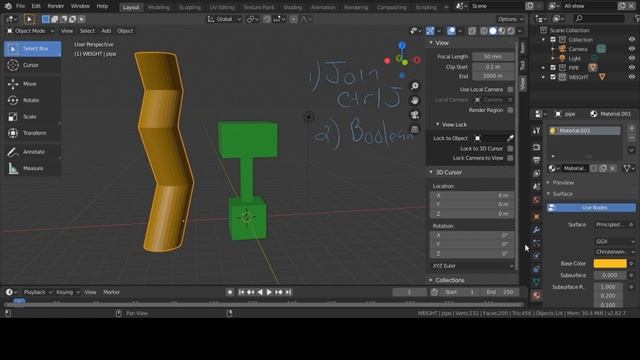Viewport: 640px width, 360px height.
Task: Click the Use Nodes button
Action: (x=591, y=208)
